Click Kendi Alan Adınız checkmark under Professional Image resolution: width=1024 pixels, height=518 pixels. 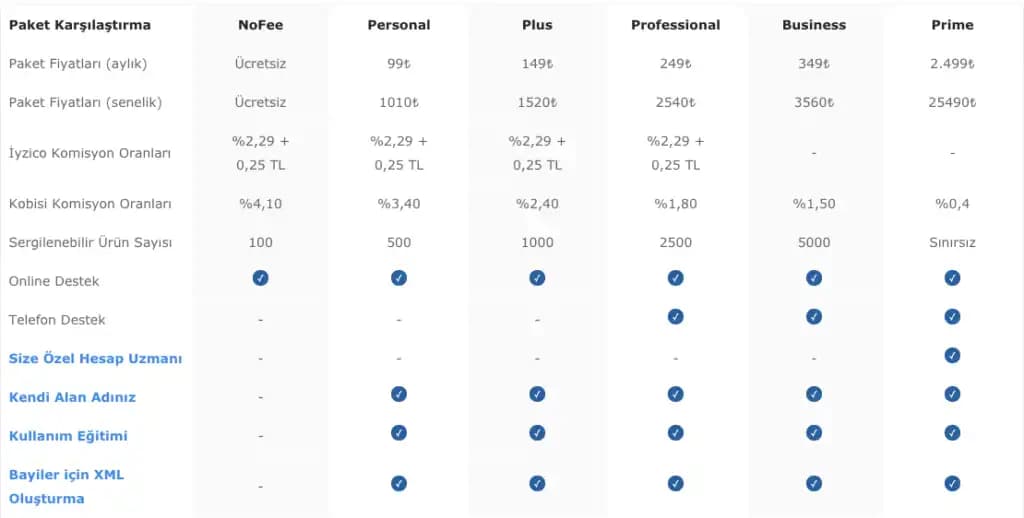(675, 394)
